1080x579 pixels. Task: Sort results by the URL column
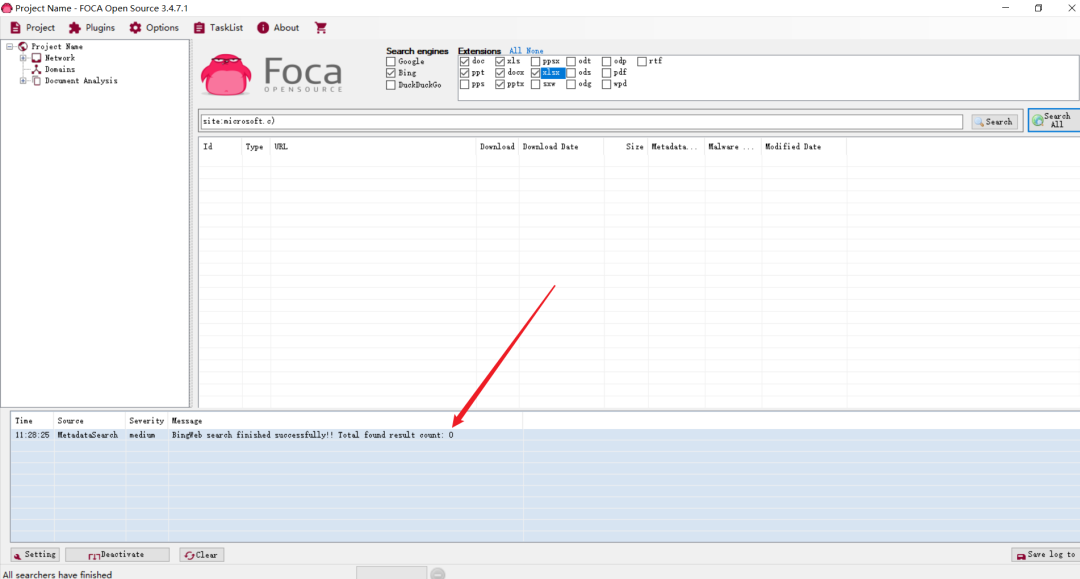coord(373,147)
